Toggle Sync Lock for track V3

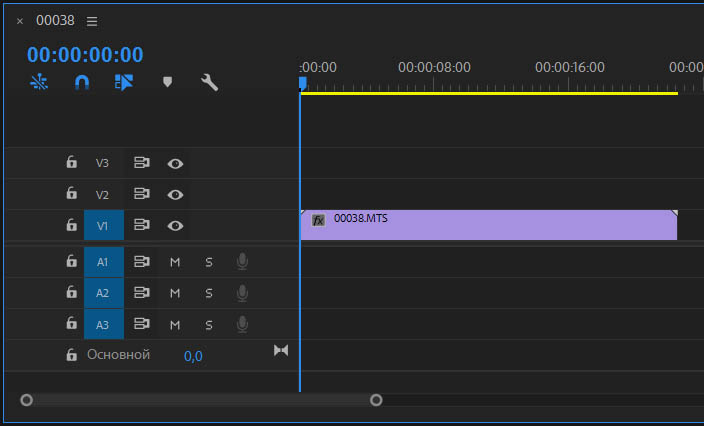[x=141, y=162]
